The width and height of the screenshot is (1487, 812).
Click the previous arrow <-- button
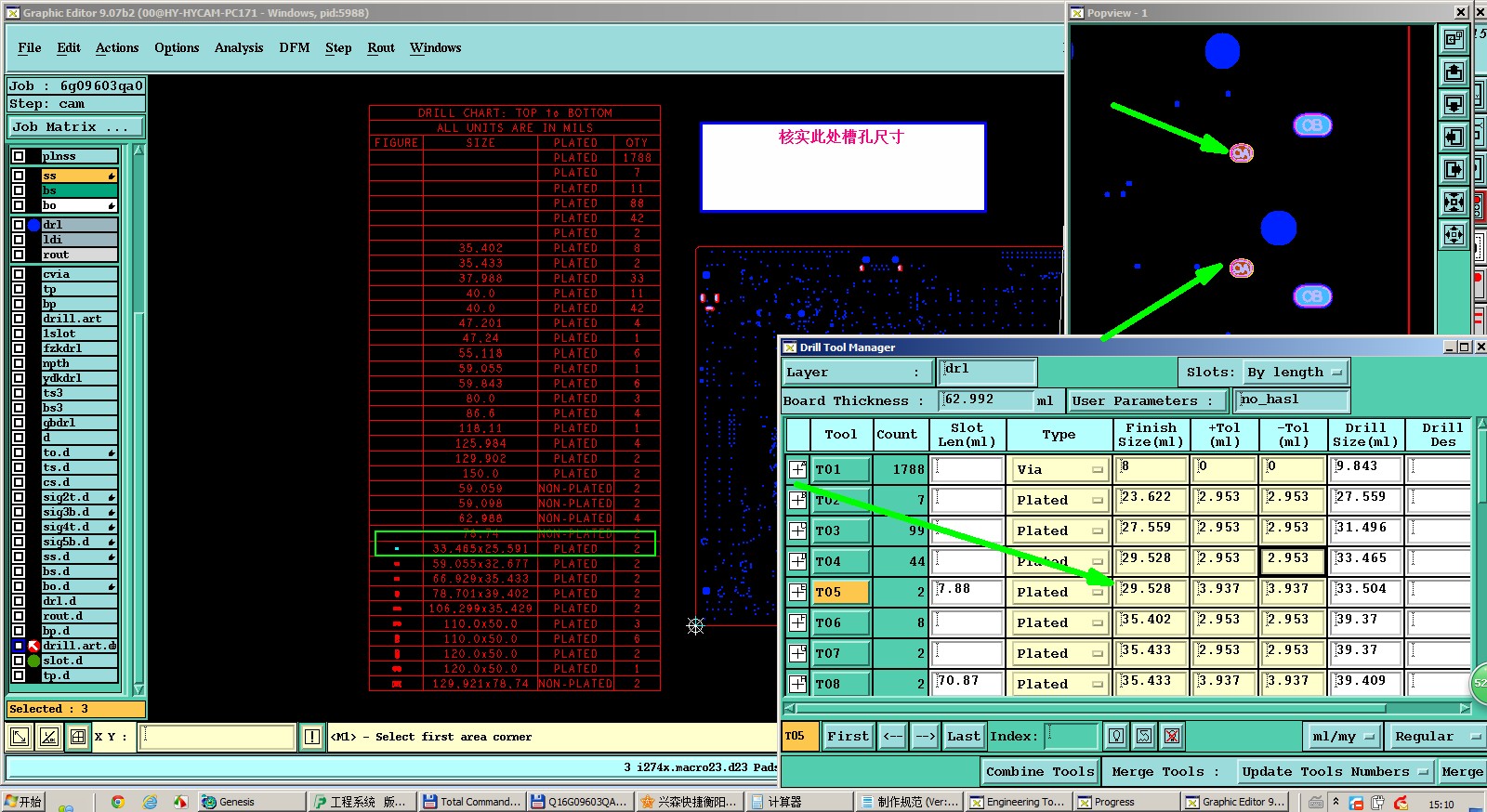893,736
